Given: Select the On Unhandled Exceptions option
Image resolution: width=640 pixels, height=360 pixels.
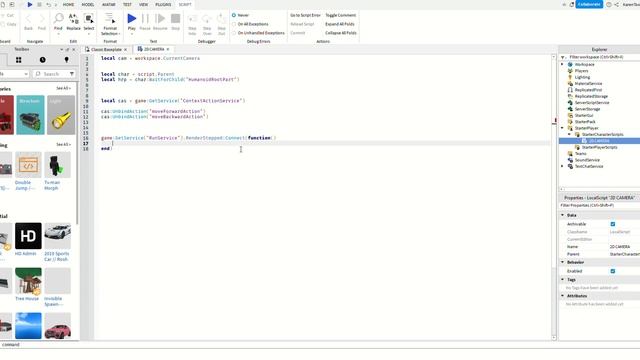Looking at the screenshot, I should (234, 33).
